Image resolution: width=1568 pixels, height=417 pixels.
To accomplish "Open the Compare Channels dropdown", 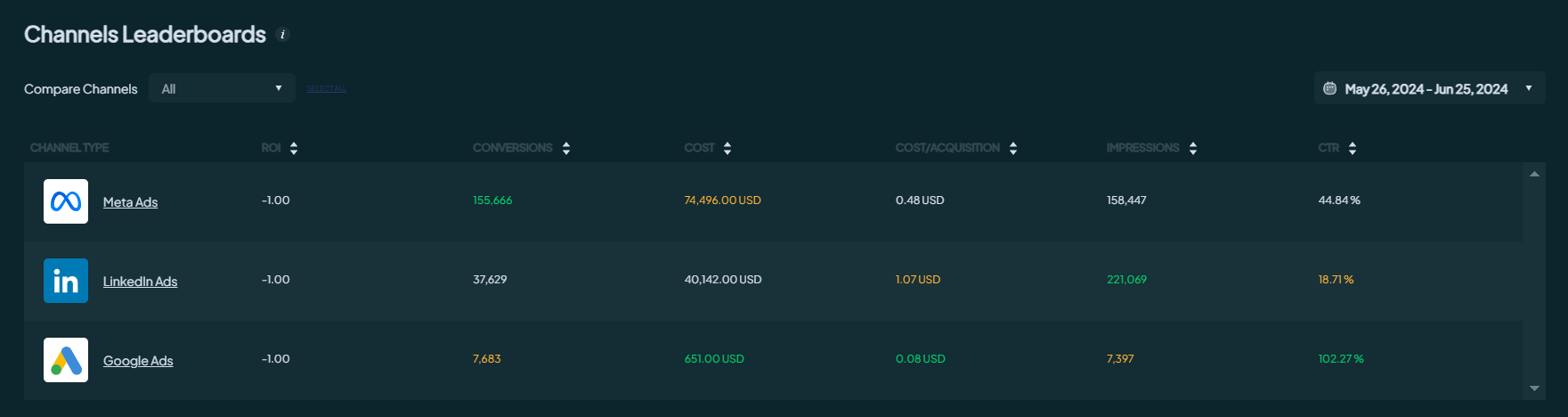I will click(223, 88).
